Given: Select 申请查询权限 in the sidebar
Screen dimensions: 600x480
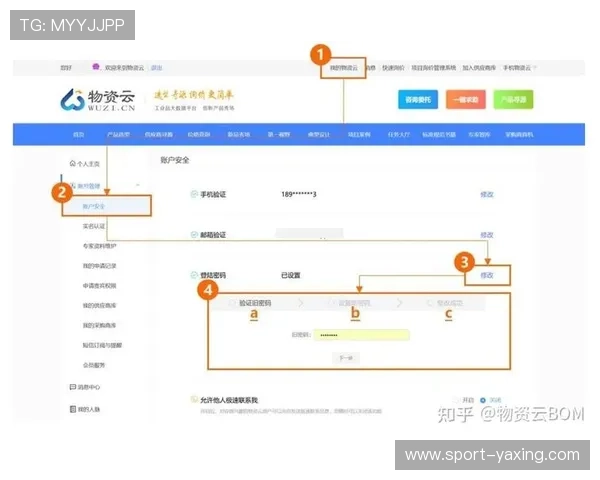Looking at the screenshot, I should click(99, 286).
